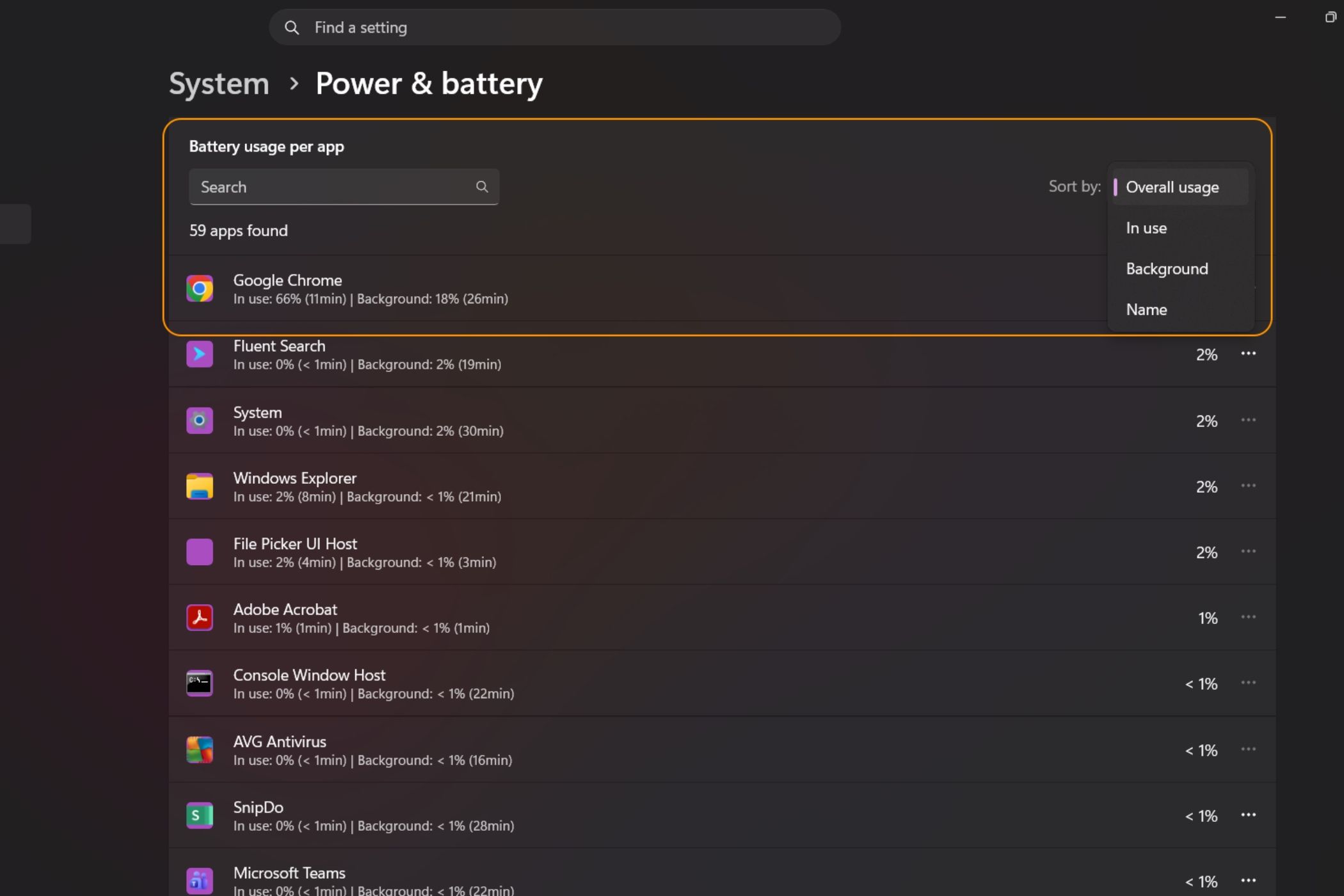Image resolution: width=1344 pixels, height=896 pixels.
Task: Click the AVG Antivirus app name
Action: [x=280, y=742]
